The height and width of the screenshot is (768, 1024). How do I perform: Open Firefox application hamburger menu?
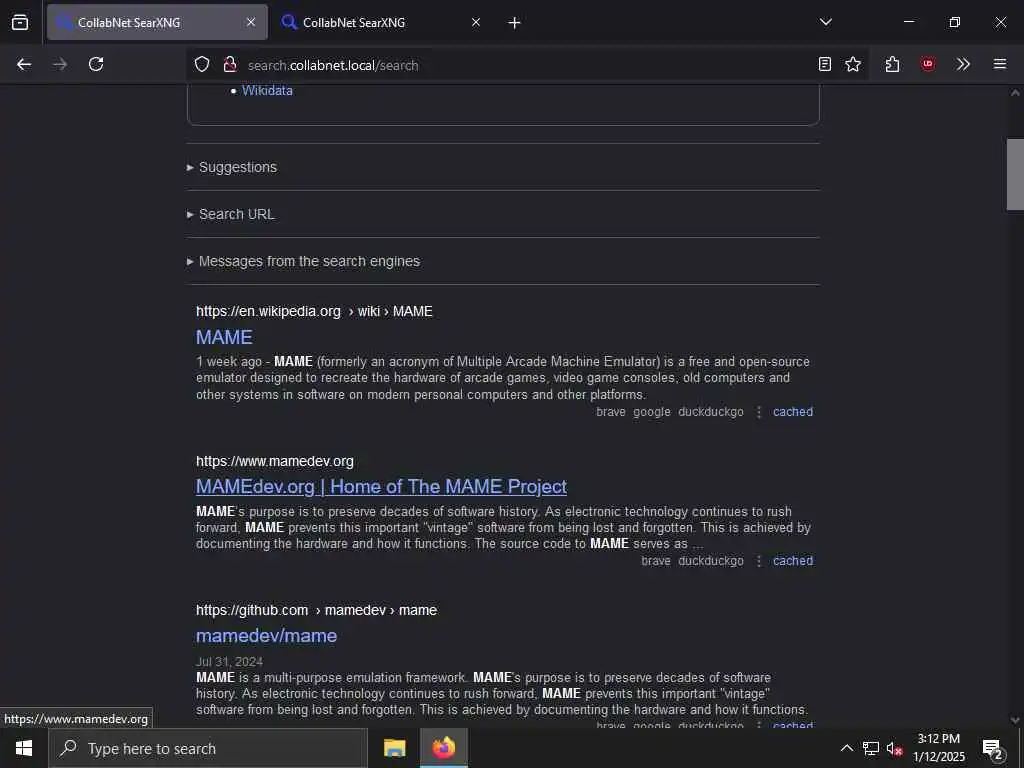tap(1000, 64)
